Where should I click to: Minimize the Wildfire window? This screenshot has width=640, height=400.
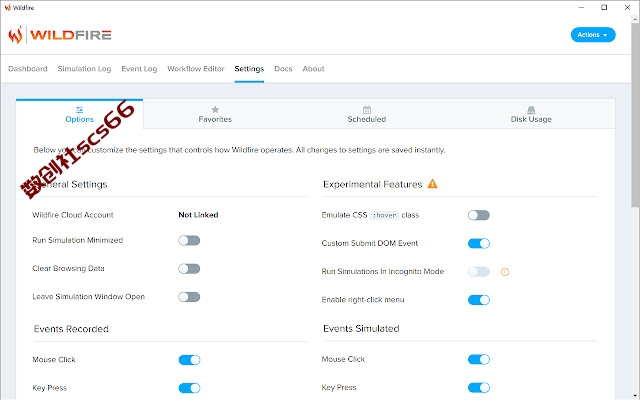click(x=582, y=7)
